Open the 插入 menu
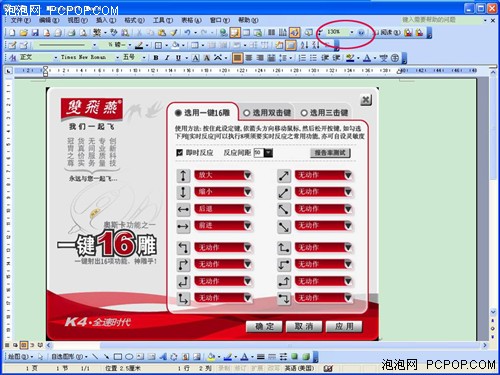500x375 pixels. click(x=106, y=20)
